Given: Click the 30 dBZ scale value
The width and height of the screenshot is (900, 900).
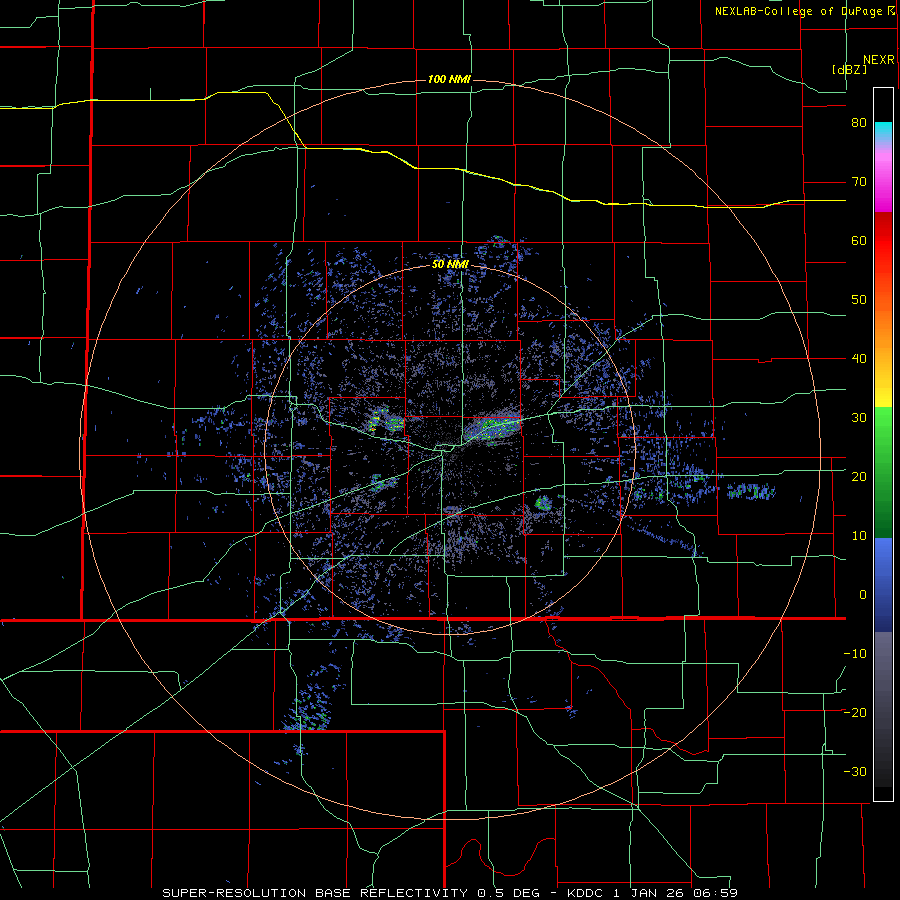Looking at the screenshot, I should (x=859, y=417).
